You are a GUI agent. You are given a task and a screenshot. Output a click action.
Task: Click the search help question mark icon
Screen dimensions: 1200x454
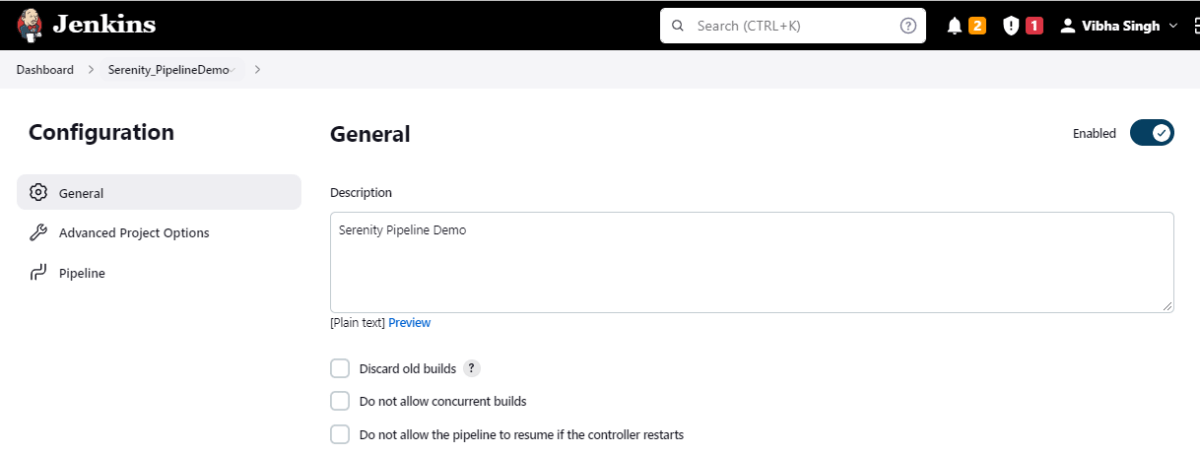click(908, 26)
